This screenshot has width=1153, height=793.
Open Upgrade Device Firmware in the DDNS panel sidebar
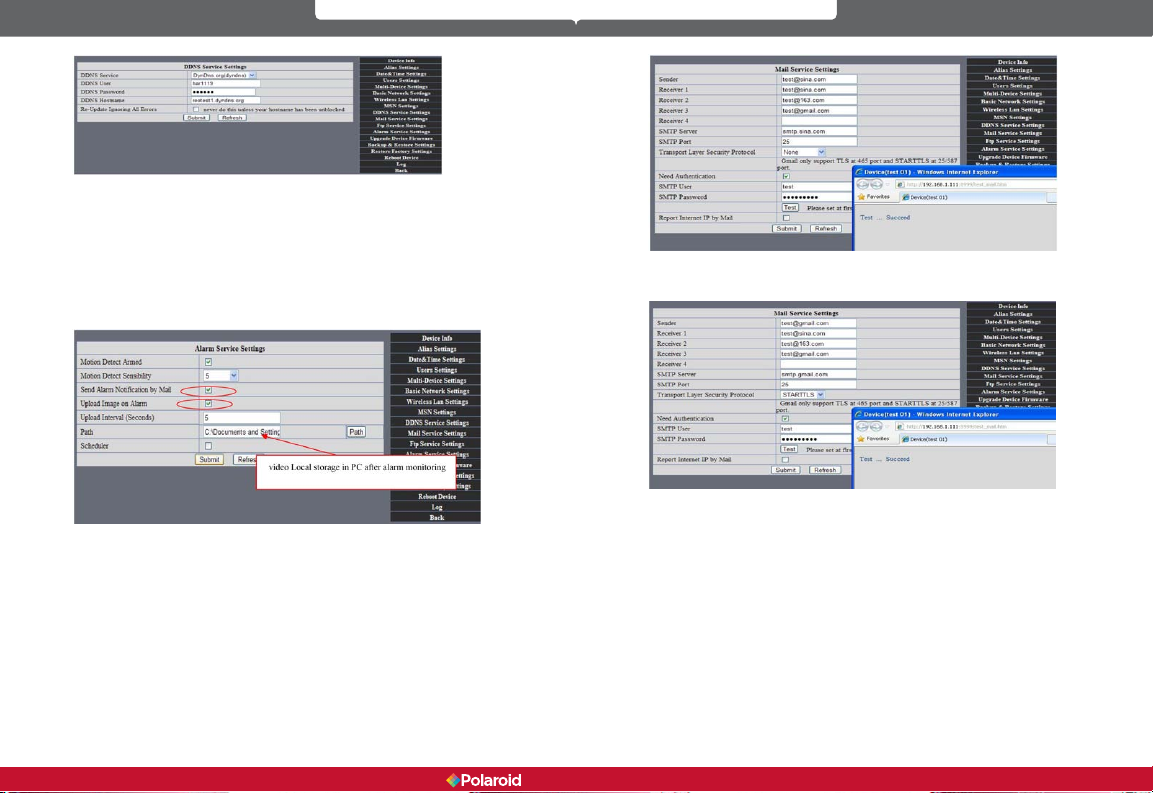point(401,138)
